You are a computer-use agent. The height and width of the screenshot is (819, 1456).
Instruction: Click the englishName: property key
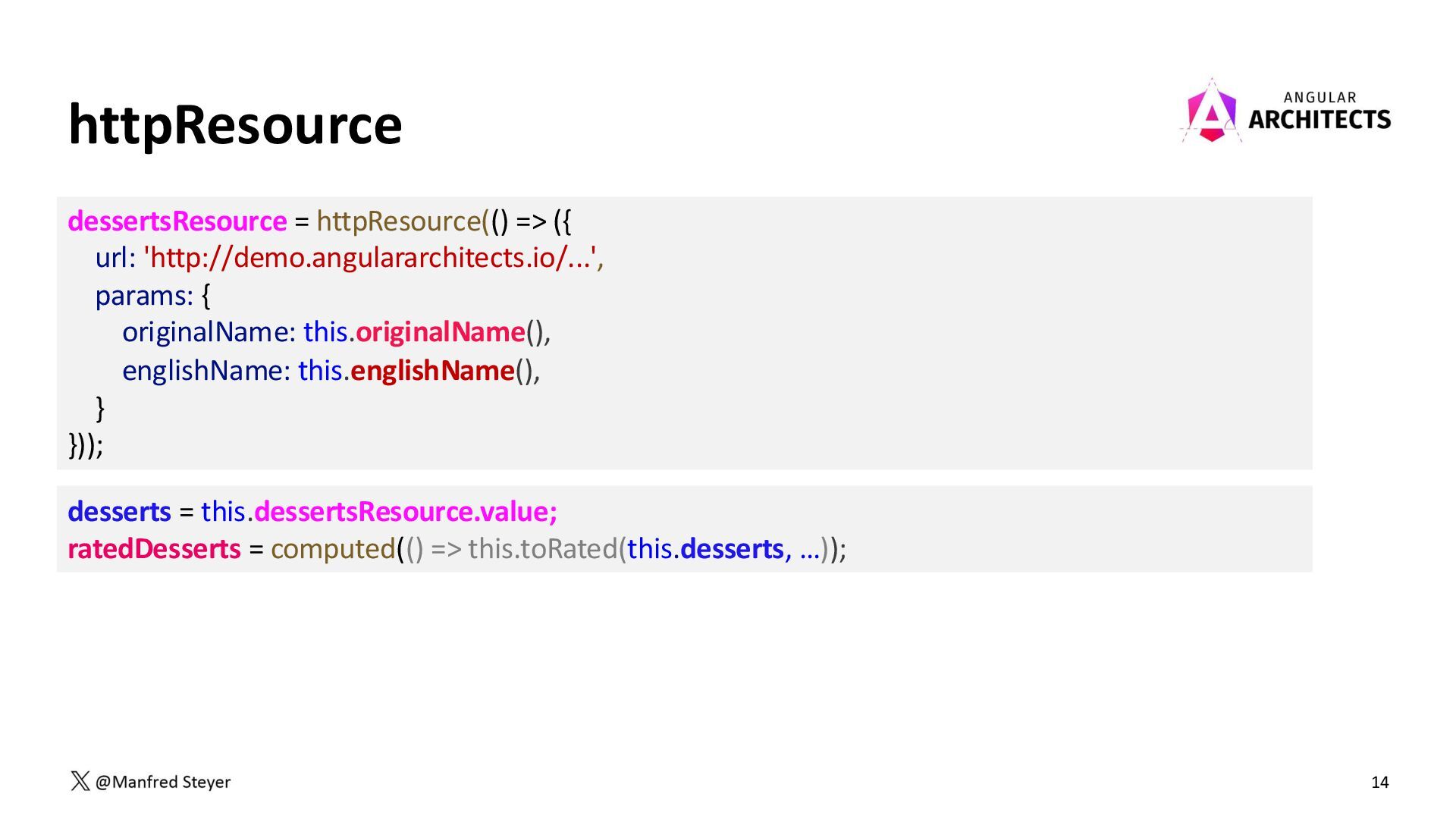click(206, 371)
